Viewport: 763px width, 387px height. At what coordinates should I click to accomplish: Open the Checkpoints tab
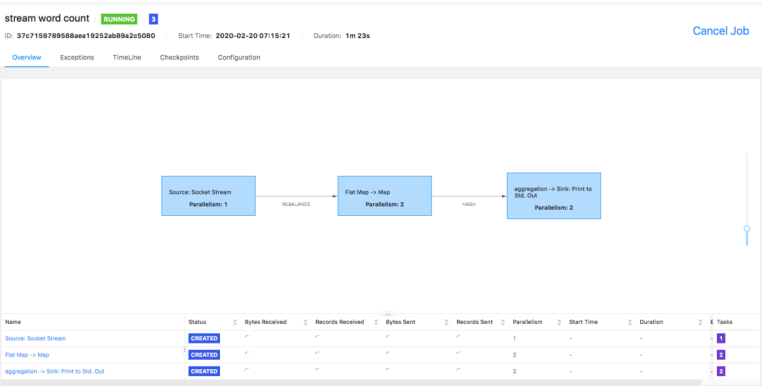point(179,57)
